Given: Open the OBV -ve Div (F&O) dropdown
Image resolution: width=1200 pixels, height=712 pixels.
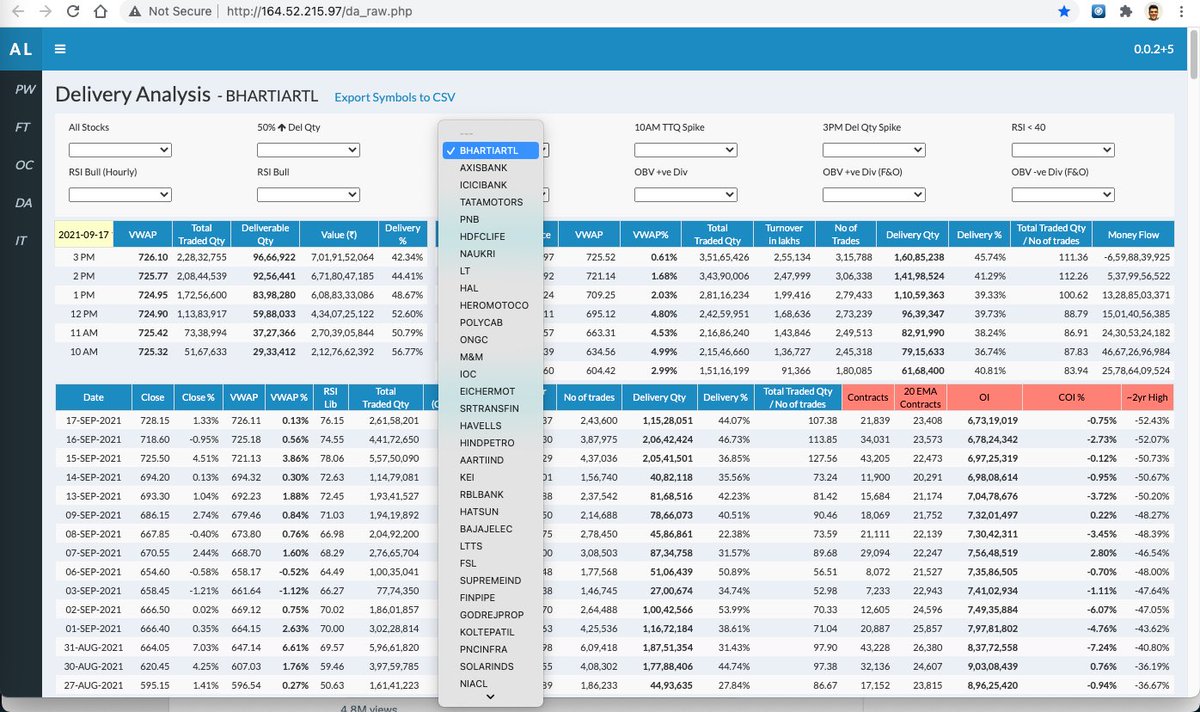Looking at the screenshot, I should click(x=1063, y=193).
